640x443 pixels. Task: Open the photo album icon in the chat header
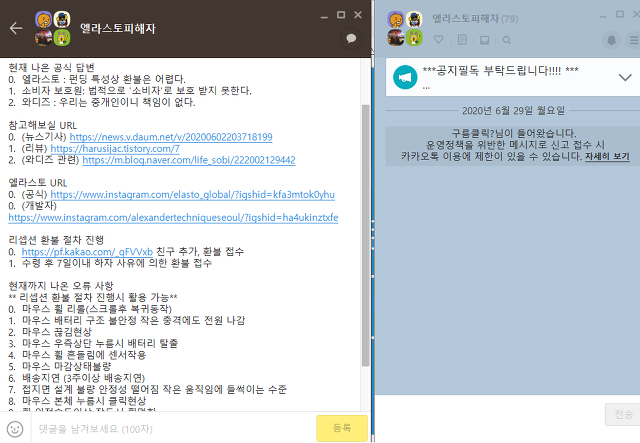click(484, 40)
